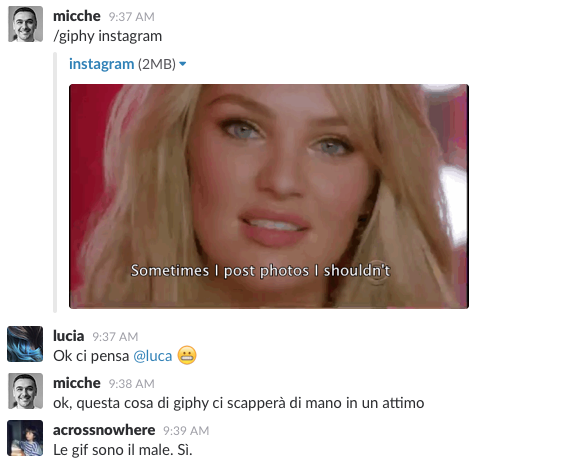Open lucia's blue-hair profile avatar
The height and width of the screenshot is (462, 570).
click(25, 344)
